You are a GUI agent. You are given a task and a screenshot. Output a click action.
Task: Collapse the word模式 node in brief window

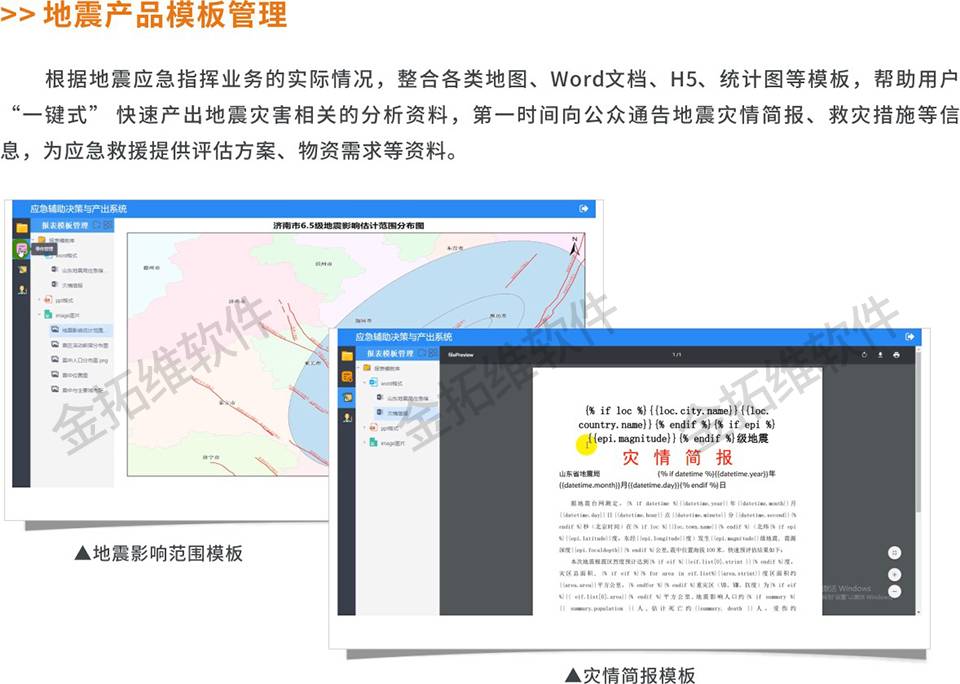pos(365,383)
